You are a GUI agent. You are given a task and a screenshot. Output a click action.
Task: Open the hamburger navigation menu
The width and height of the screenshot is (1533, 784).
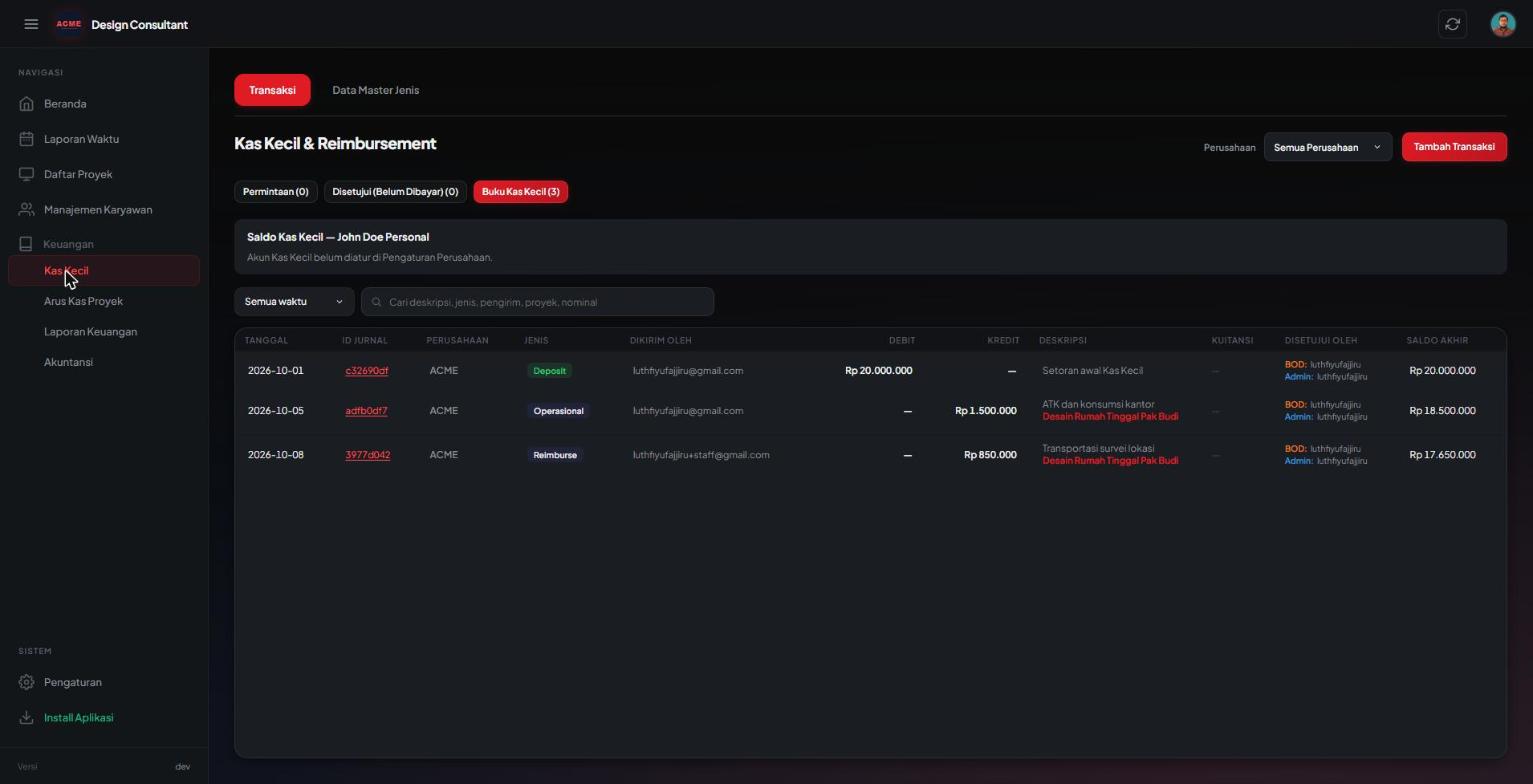click(x=31, y=24)
